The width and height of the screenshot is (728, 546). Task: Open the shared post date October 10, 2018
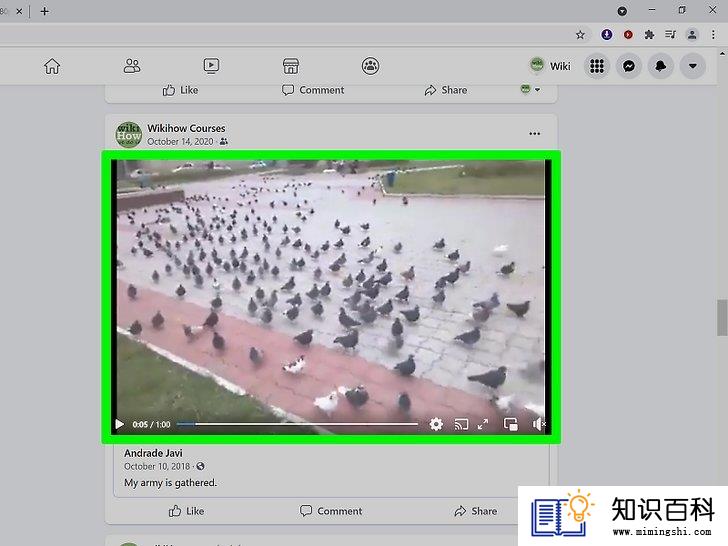[x=157, y=466]
